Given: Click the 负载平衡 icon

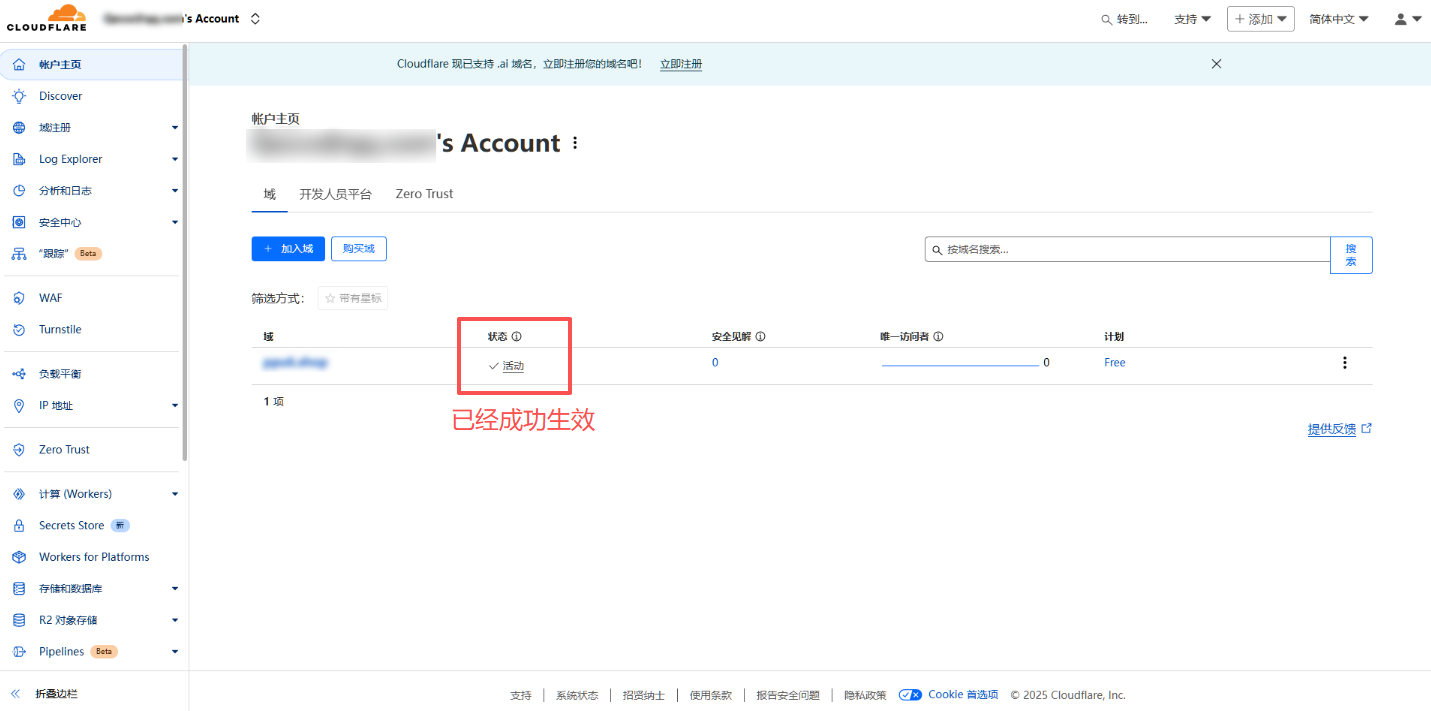Looking at the screenshot, I should [18, 374].
